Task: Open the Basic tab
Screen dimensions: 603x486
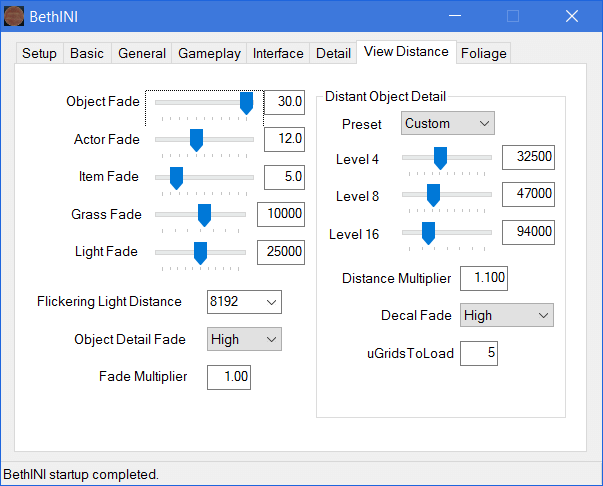Action: tap(87, 54)
